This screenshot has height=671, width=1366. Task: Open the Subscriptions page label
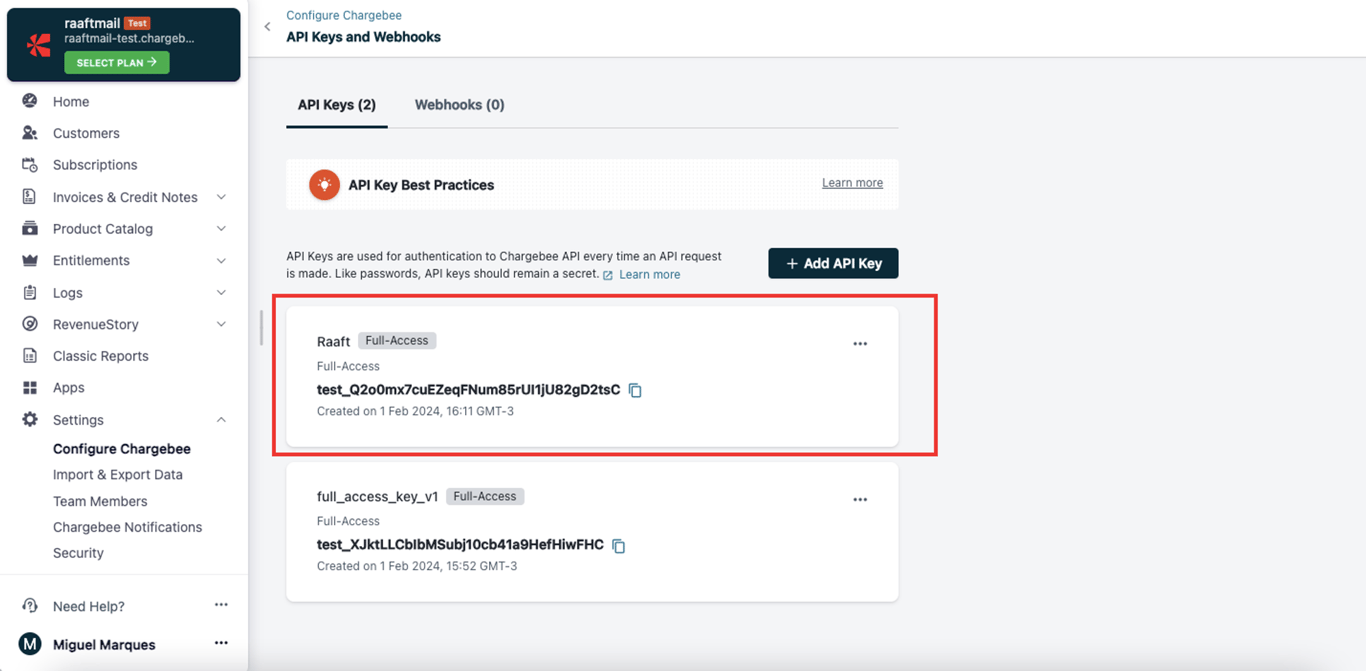(95, 165)
